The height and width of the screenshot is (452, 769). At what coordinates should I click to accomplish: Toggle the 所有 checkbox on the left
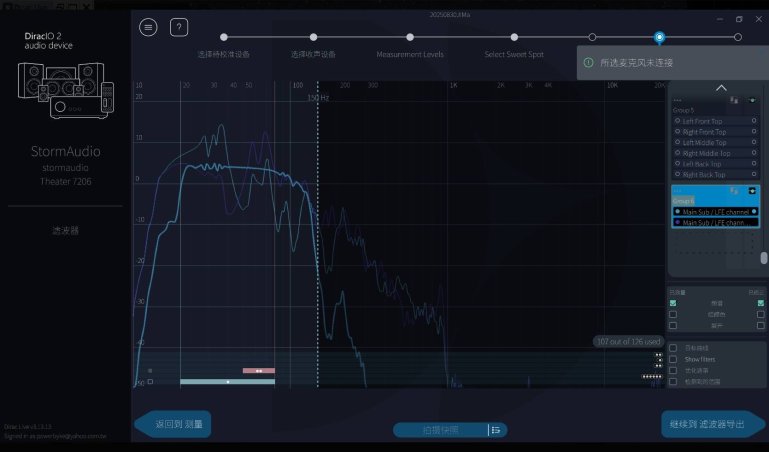[x=673, y=303]
